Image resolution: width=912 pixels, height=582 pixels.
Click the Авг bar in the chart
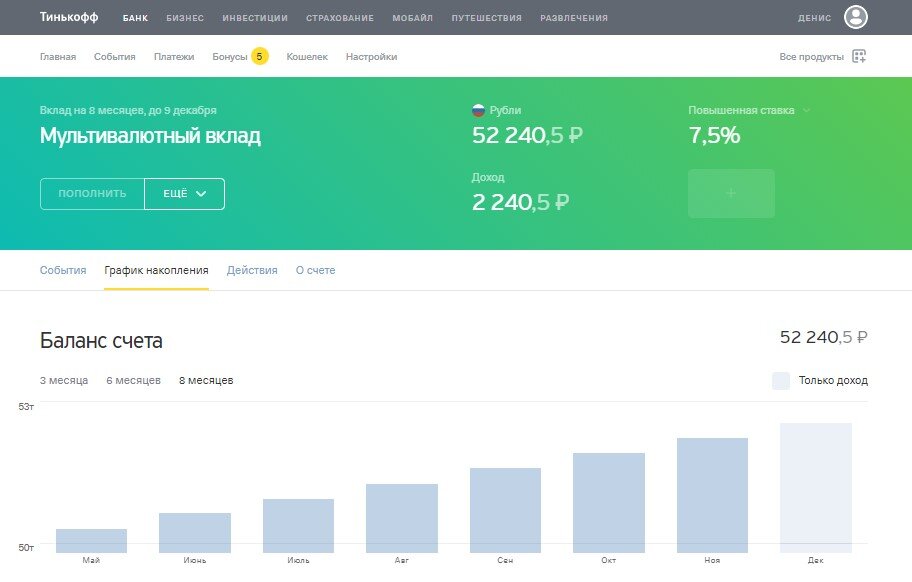(x=402, y=518)
